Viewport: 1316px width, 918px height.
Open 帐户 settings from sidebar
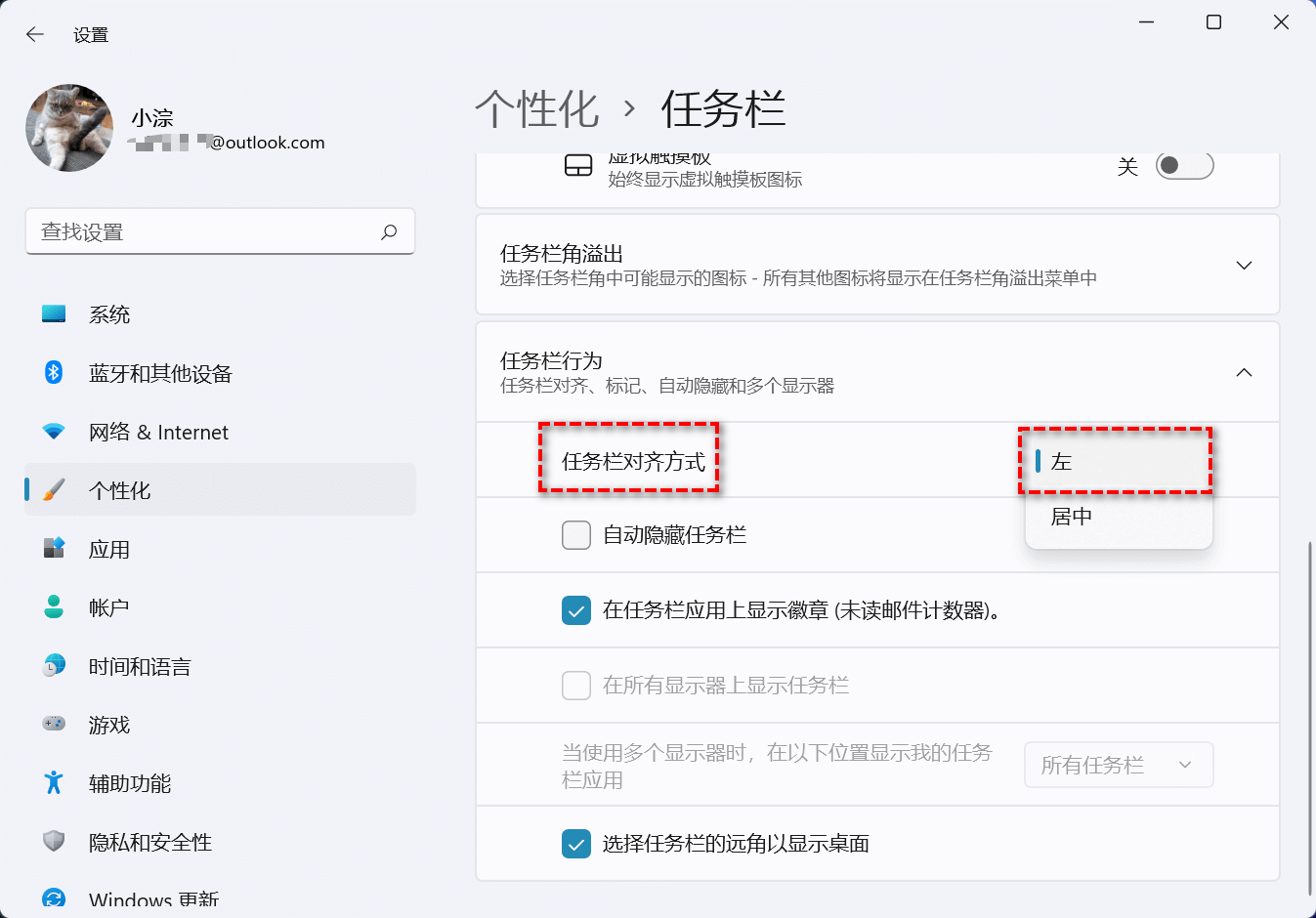(x=110, y=606)
